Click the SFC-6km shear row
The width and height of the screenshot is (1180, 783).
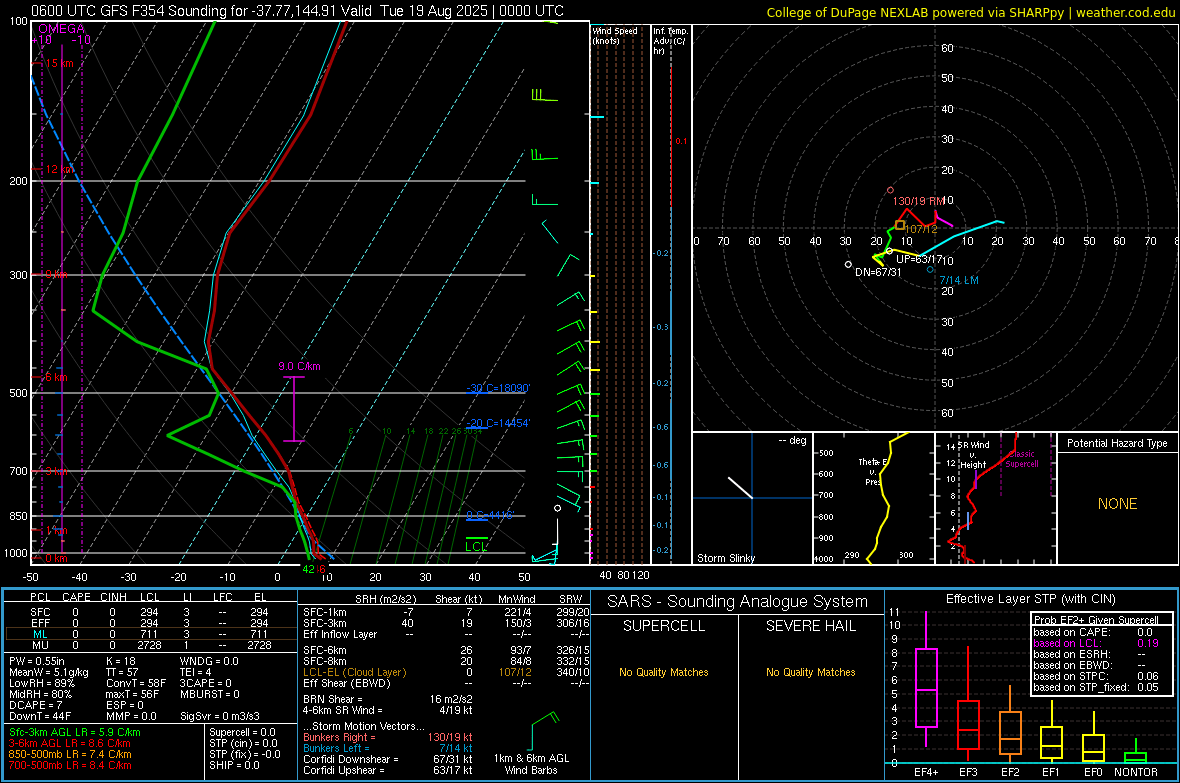point(446,650)
